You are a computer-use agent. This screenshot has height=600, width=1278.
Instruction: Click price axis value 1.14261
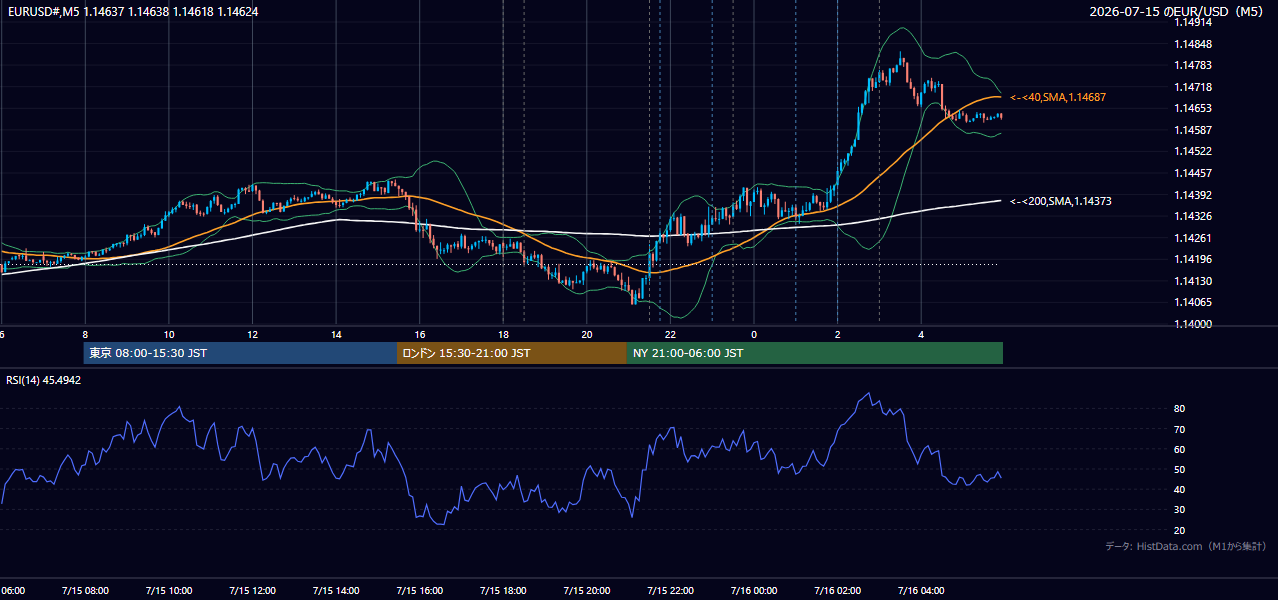pyautogui.click(x=1192, y=238)
